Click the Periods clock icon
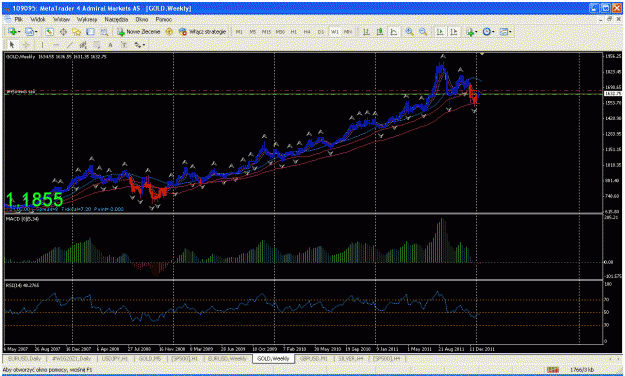 (487, 32)
